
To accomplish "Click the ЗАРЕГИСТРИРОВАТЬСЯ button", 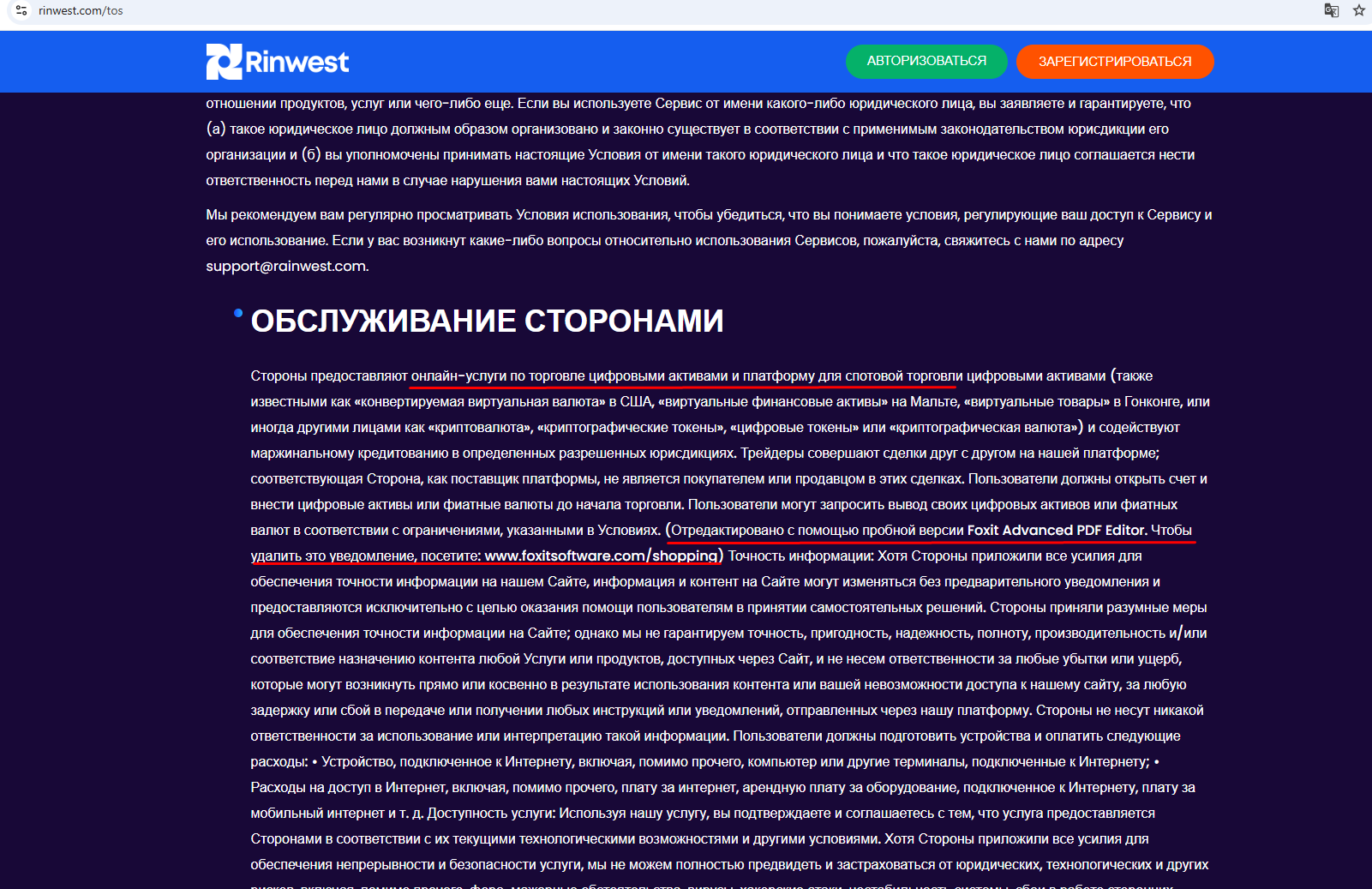I will (1115, 62).
